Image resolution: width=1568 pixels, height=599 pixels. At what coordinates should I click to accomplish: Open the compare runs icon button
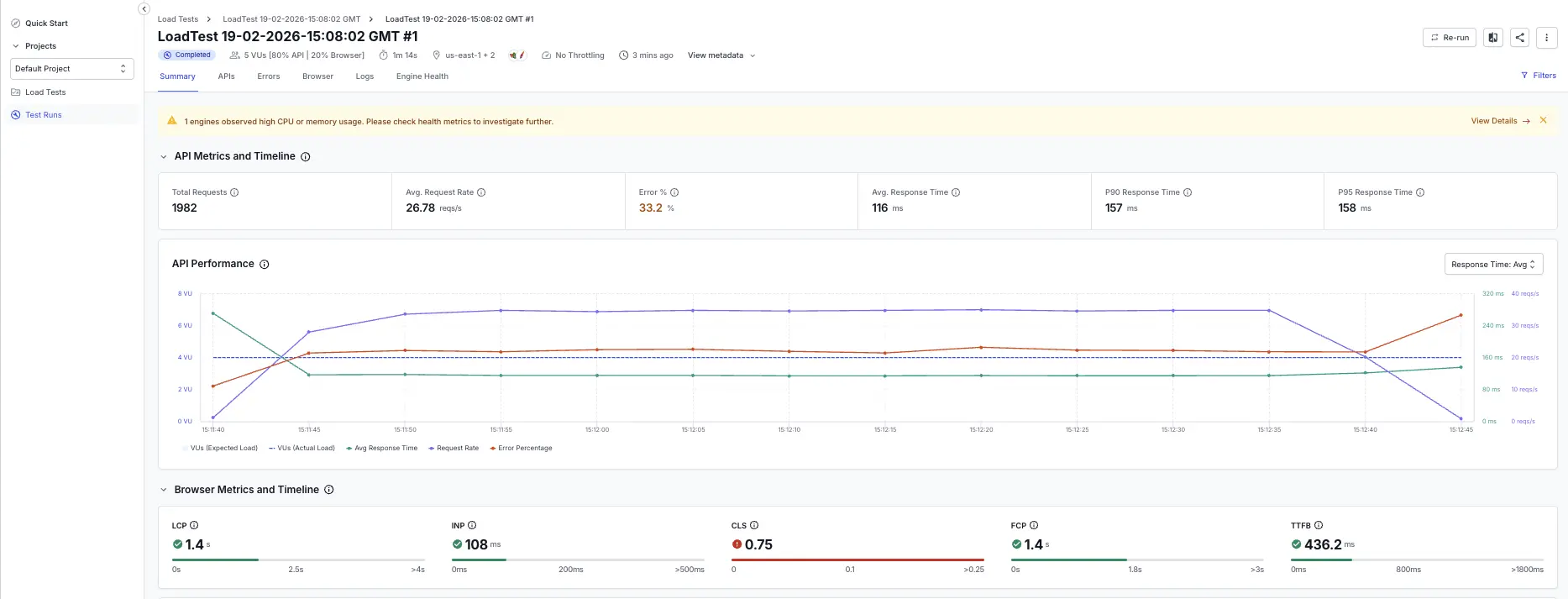click(x=1492, y=37)
